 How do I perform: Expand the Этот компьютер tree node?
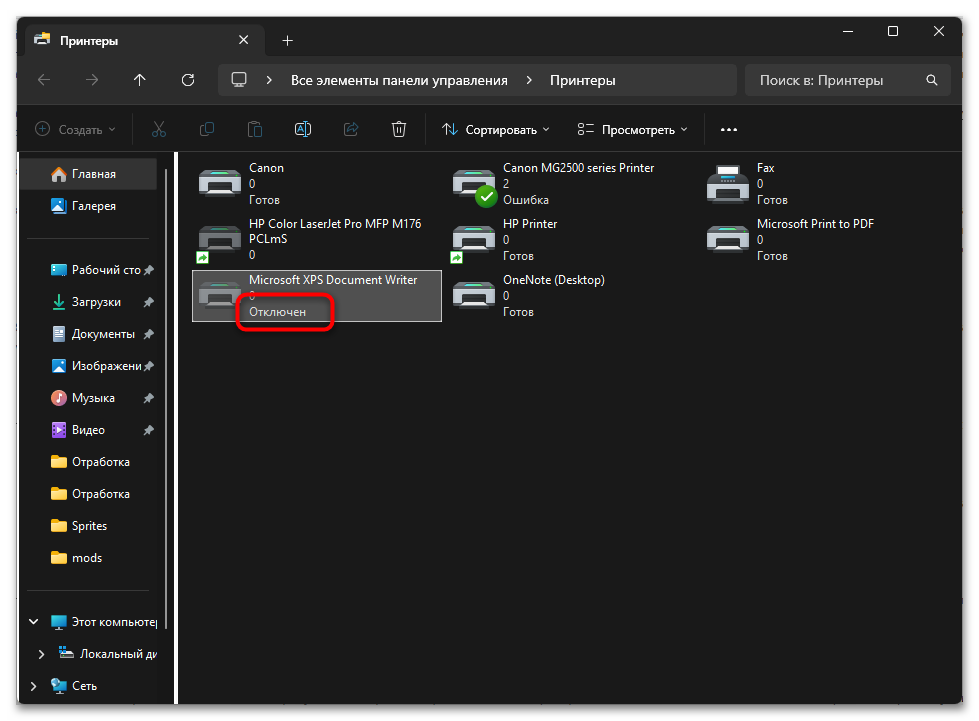[x=34, y=622]
